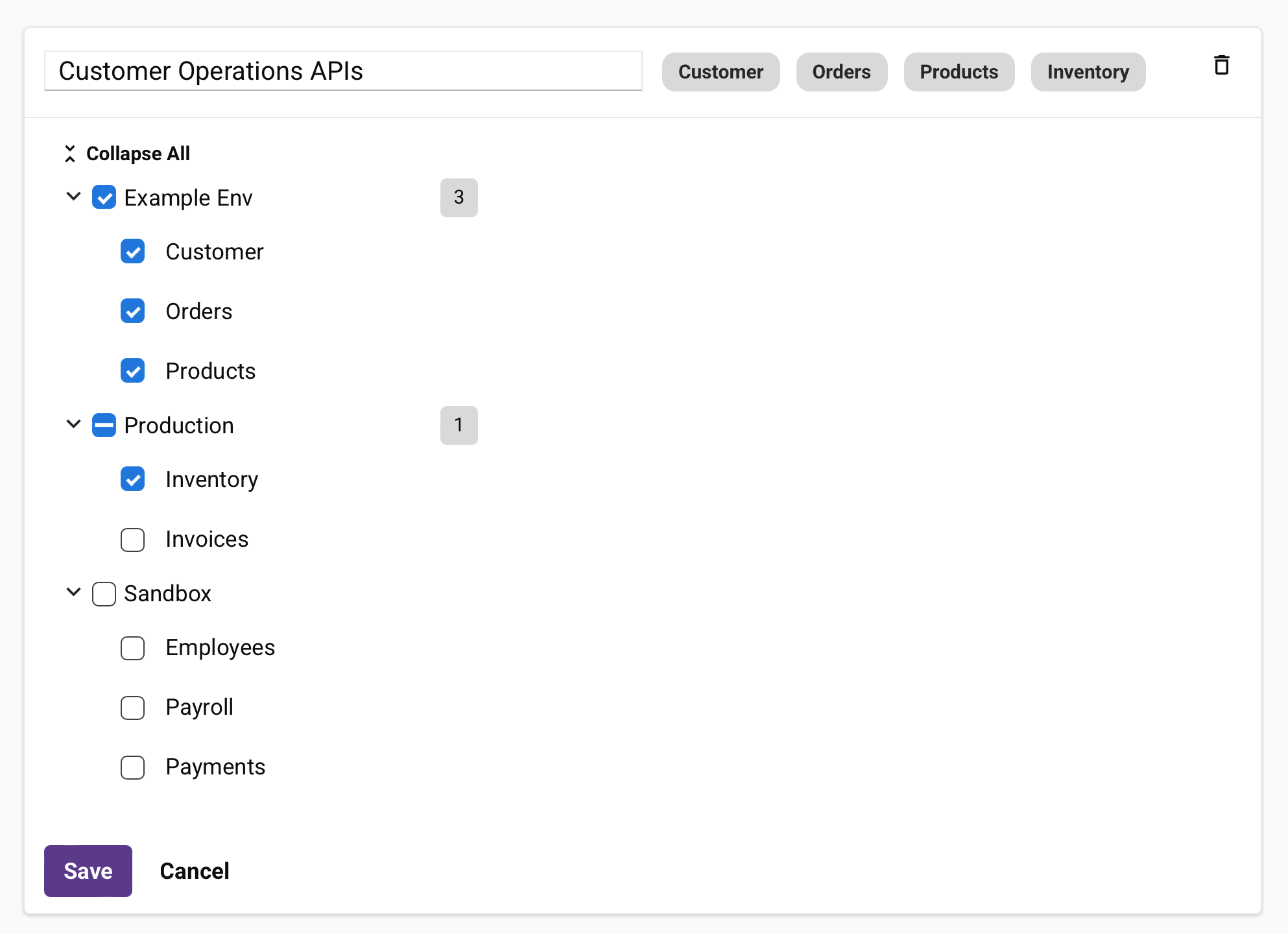Image resolution: width=1288 pixels, height=934 pixels.
Task: Uncheck the Customer checkbox
Action: click(133, 252)
